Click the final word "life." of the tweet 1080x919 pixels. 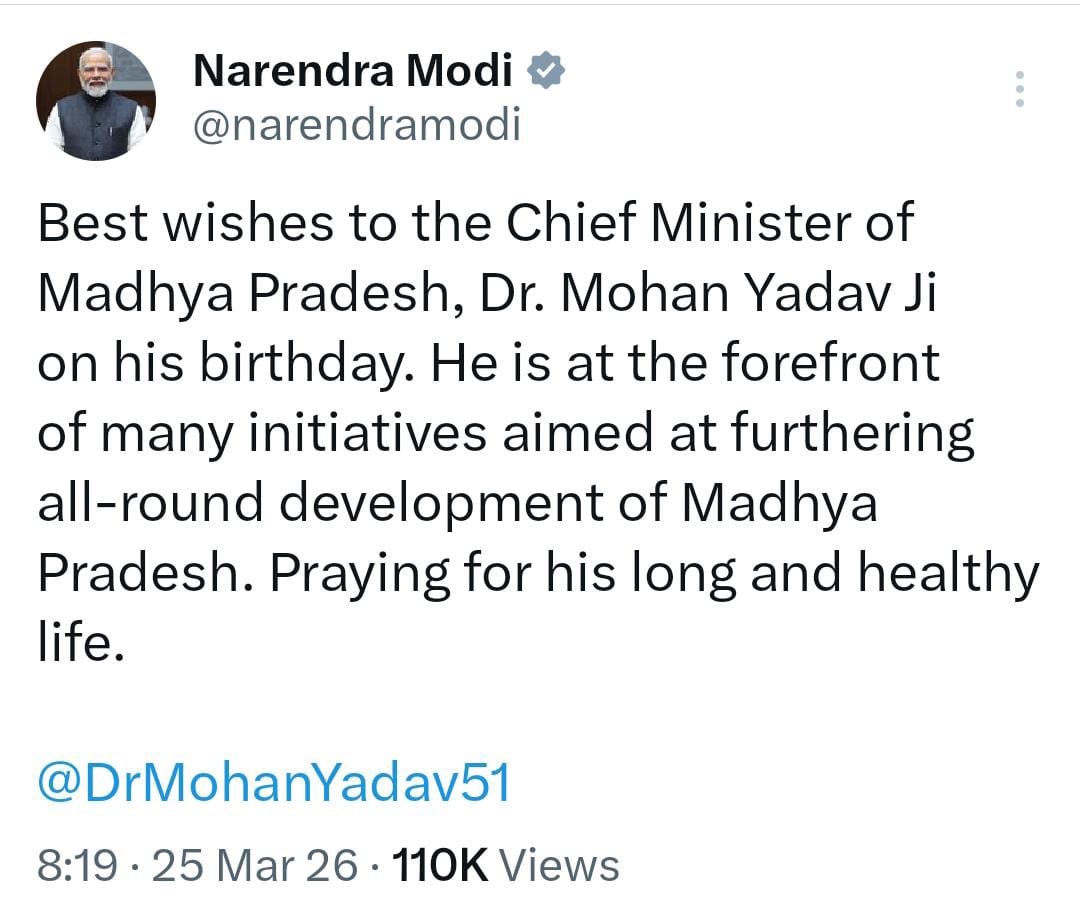pos(81,643)
